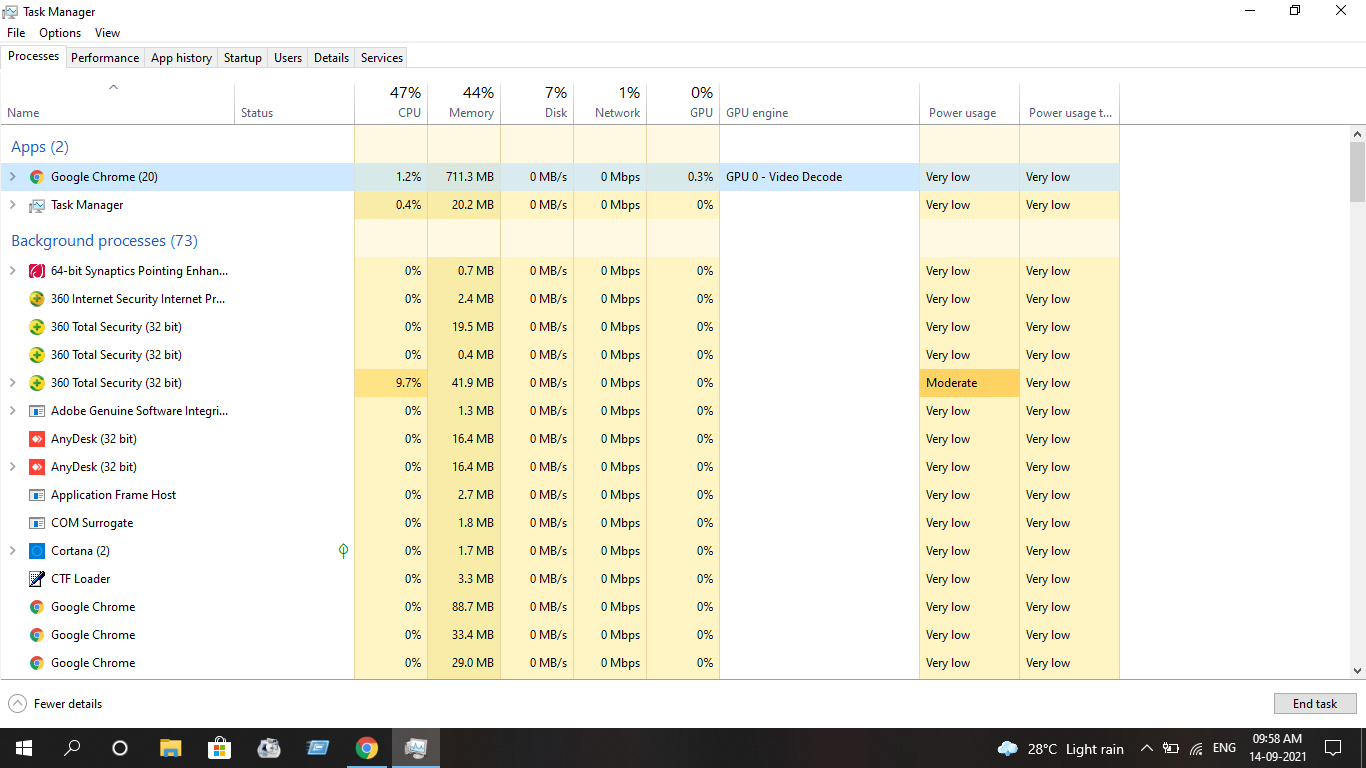This screenshot has height=768, width=1366.
Task: Expand the Google Chrome (20) app group
Action: 13,177
